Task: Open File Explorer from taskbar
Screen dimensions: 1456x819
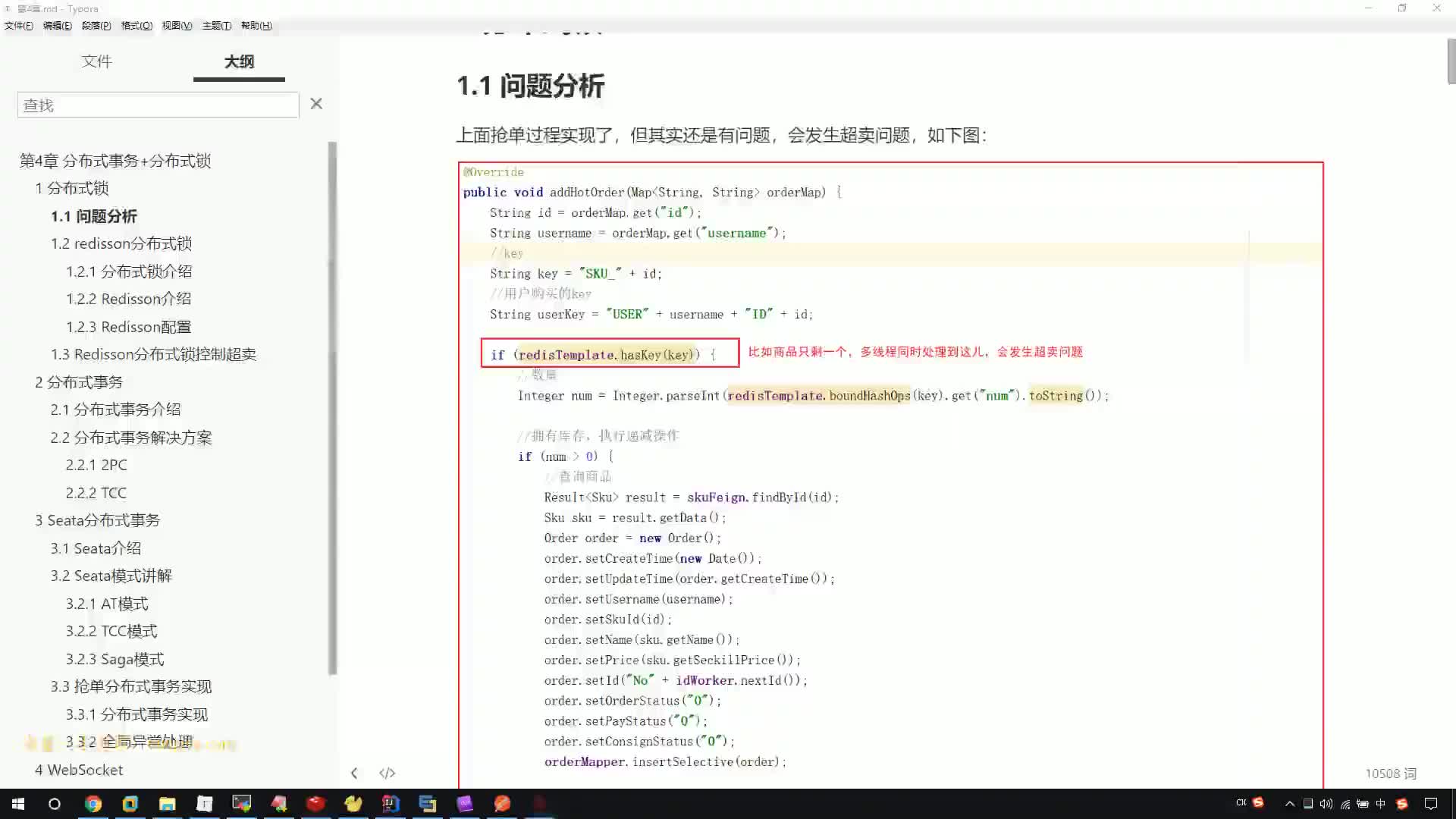Action: coord(167,804)
